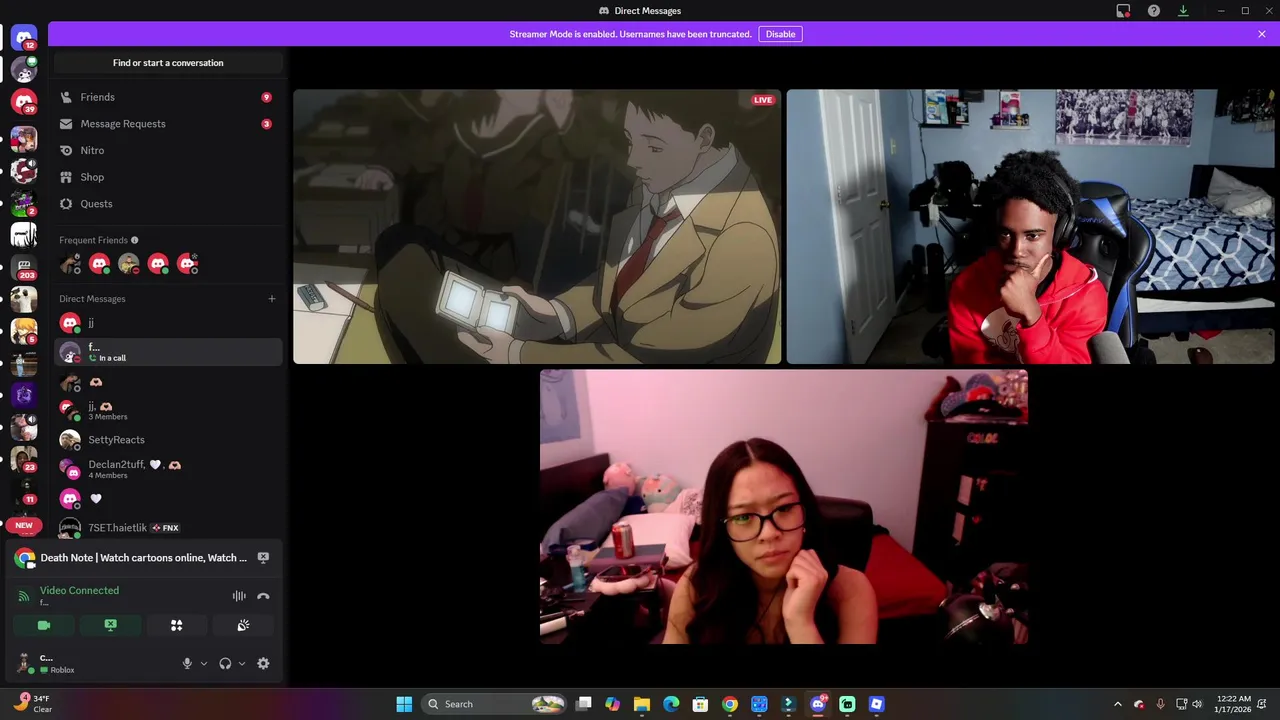1280x720 pixels.
Task: Click the green download update icon
Action: pos(1183,11)
